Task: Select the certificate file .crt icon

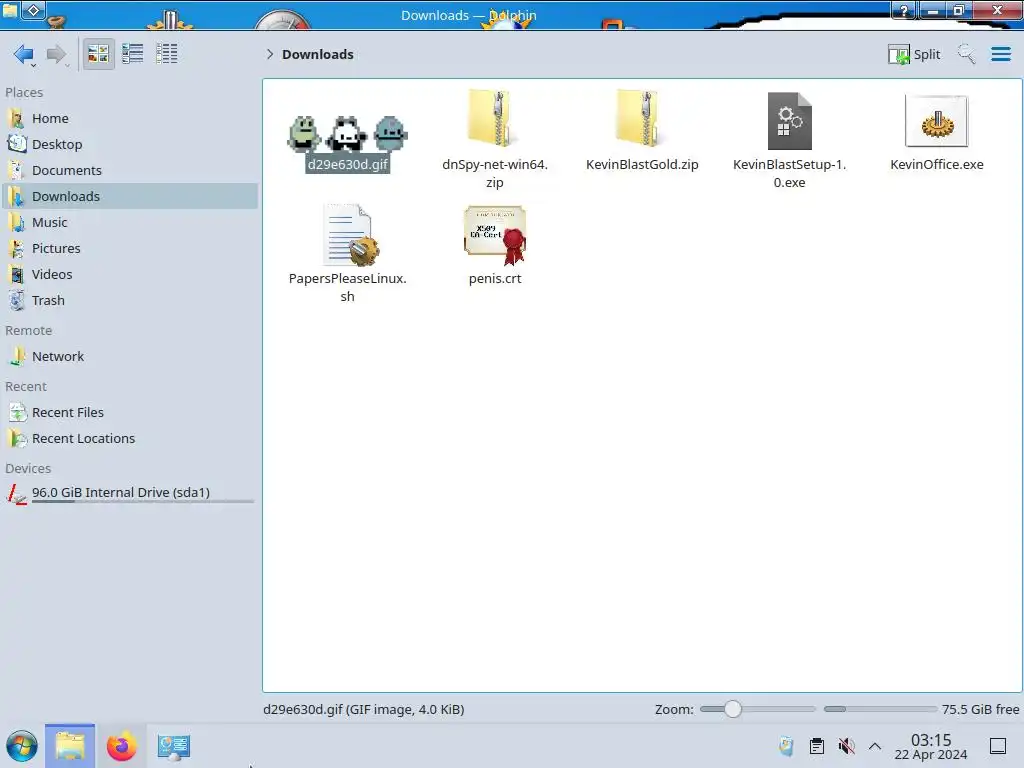Action: point(495,234)
